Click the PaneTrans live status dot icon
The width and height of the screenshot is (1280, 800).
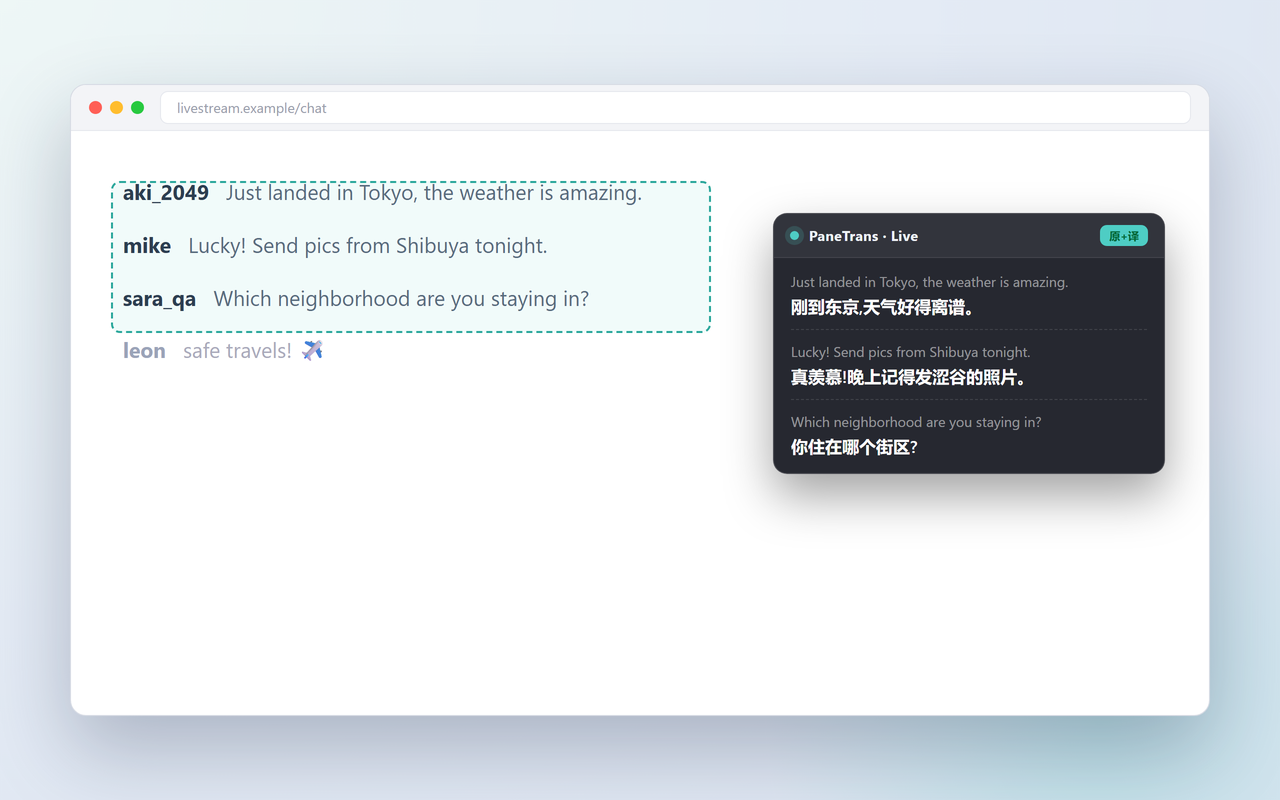794,236
